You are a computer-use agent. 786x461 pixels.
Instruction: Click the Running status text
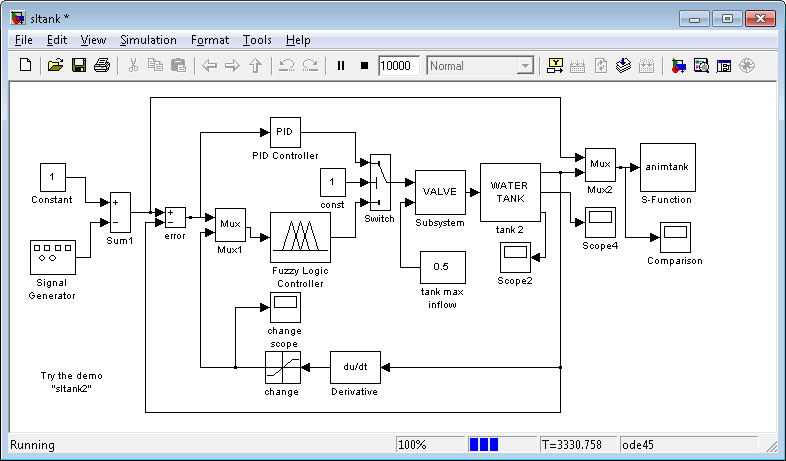(x=33, y=444)
